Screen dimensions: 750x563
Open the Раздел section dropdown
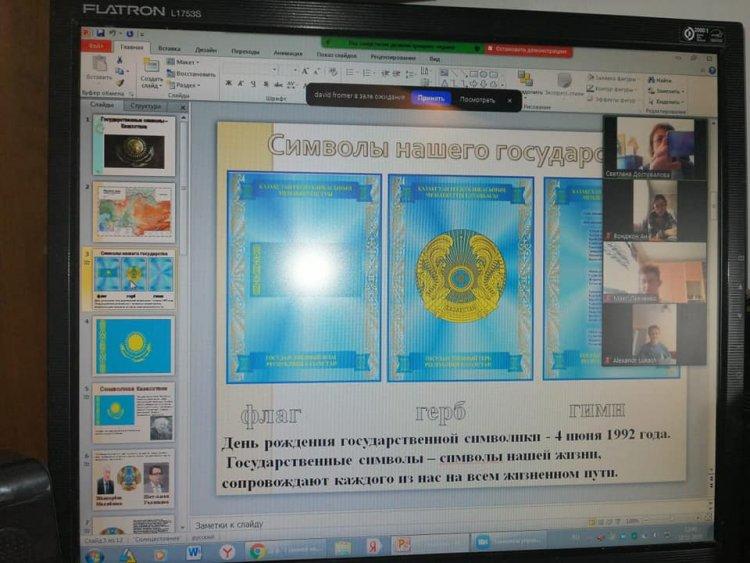point(184,85)
